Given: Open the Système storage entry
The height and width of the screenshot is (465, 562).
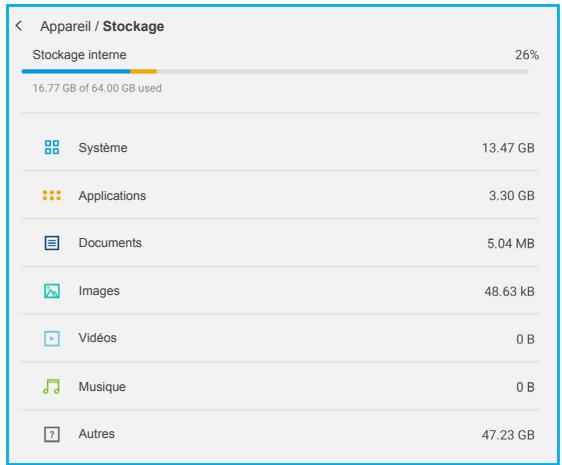Looking at the screenshot, I should tap(280, 147).
